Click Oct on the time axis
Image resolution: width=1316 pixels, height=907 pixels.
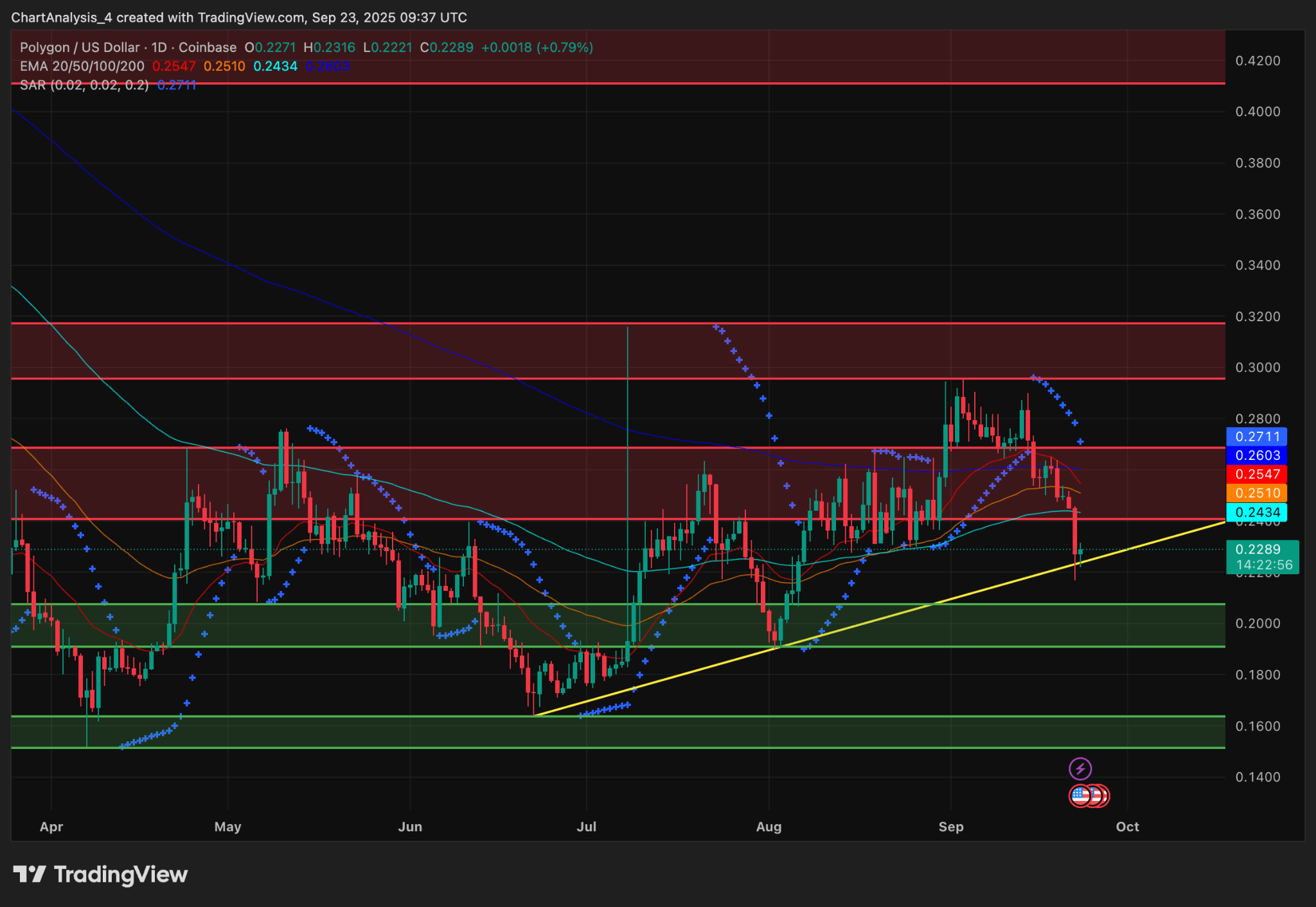coord(1128,827)
